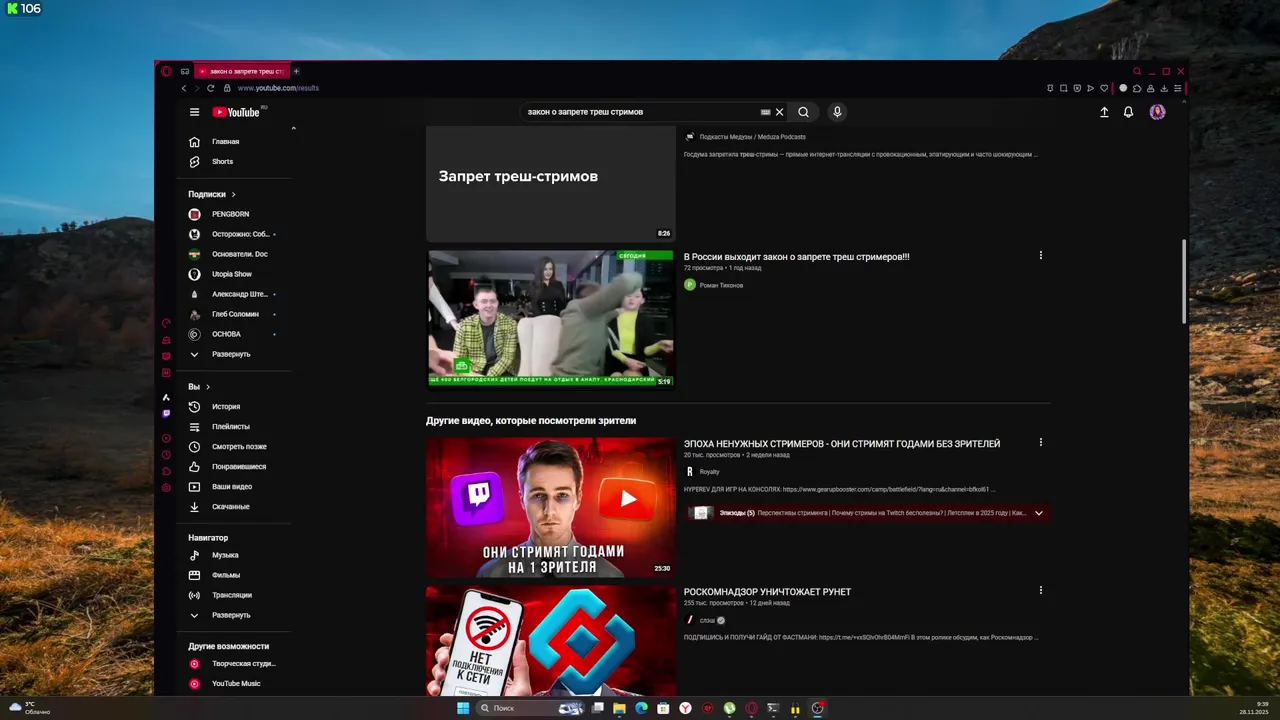Open File Explorer from taskbar

619,708
